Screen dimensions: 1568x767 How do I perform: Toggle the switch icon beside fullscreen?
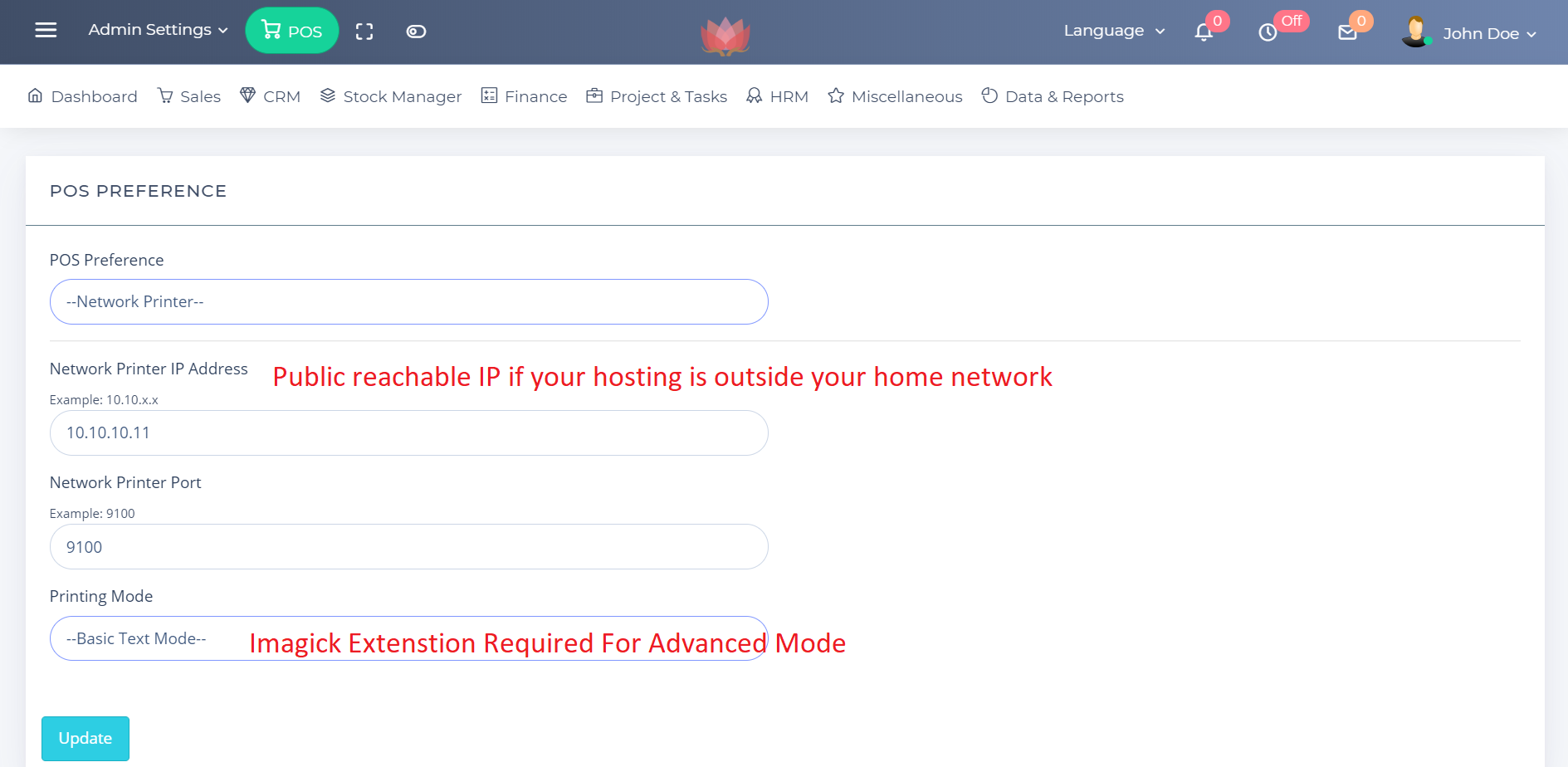tap(416, 32)
